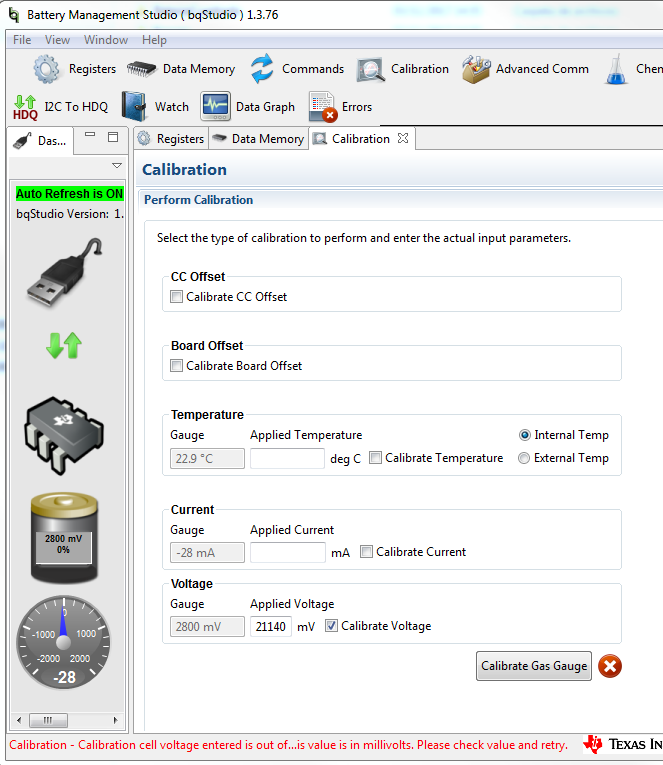Click the dashboard scrollbar left arrow
Image resolution: width=663 pixels, height=765 pixels.
tap(19, 720)
